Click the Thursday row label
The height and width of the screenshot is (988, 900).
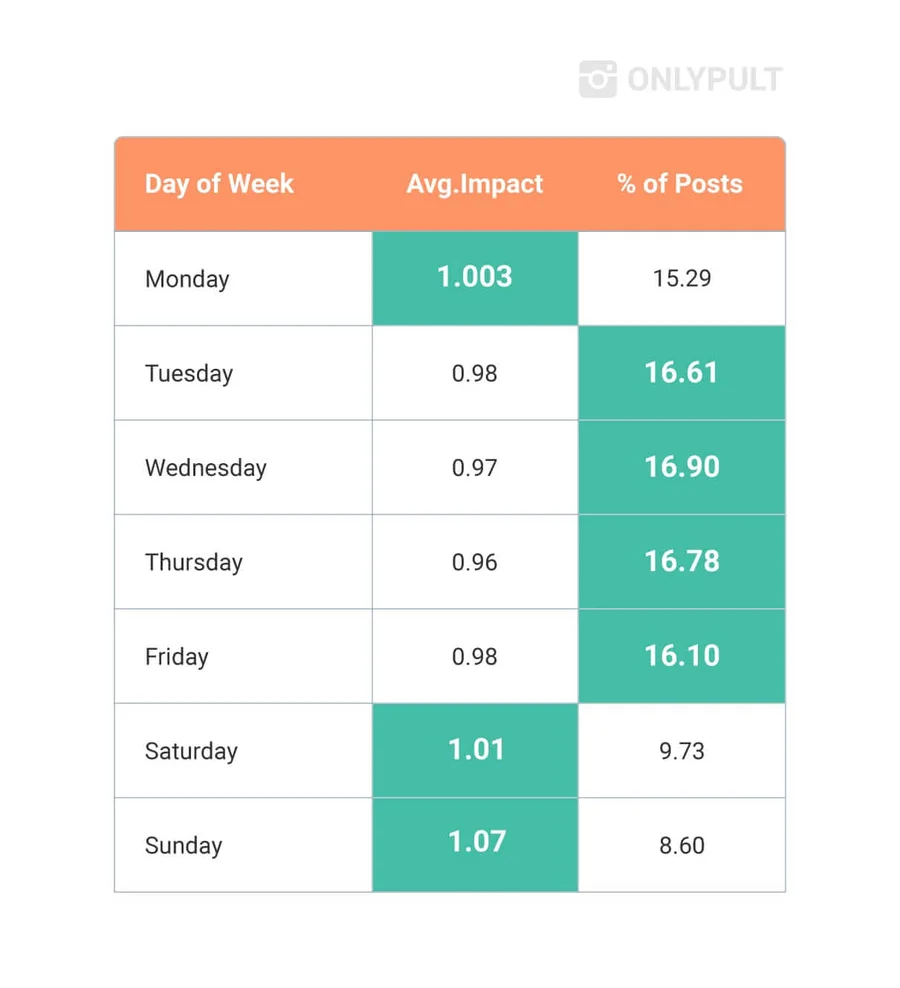click(x=194, y=562)
